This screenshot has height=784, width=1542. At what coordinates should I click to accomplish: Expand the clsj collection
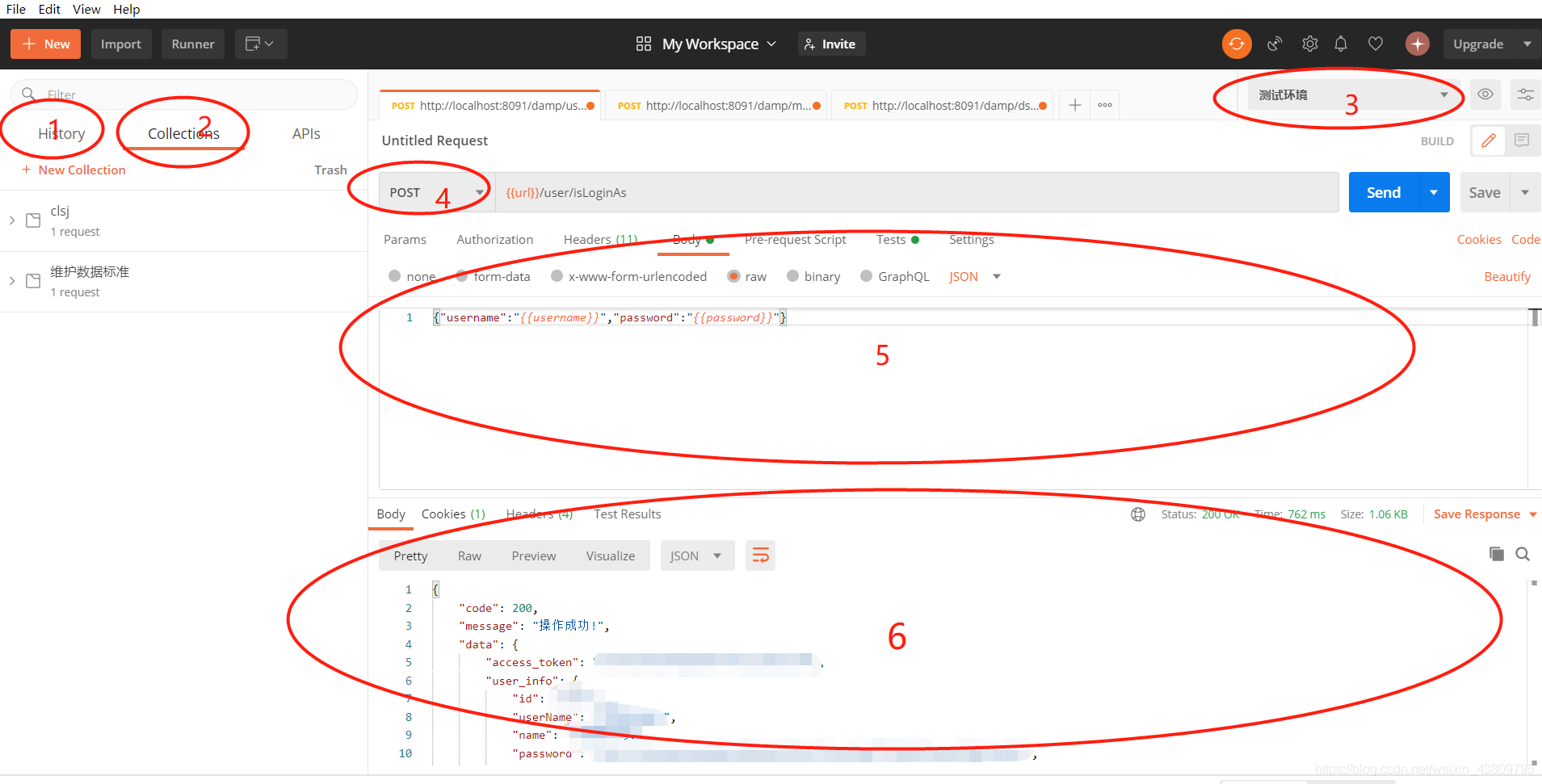12,220
